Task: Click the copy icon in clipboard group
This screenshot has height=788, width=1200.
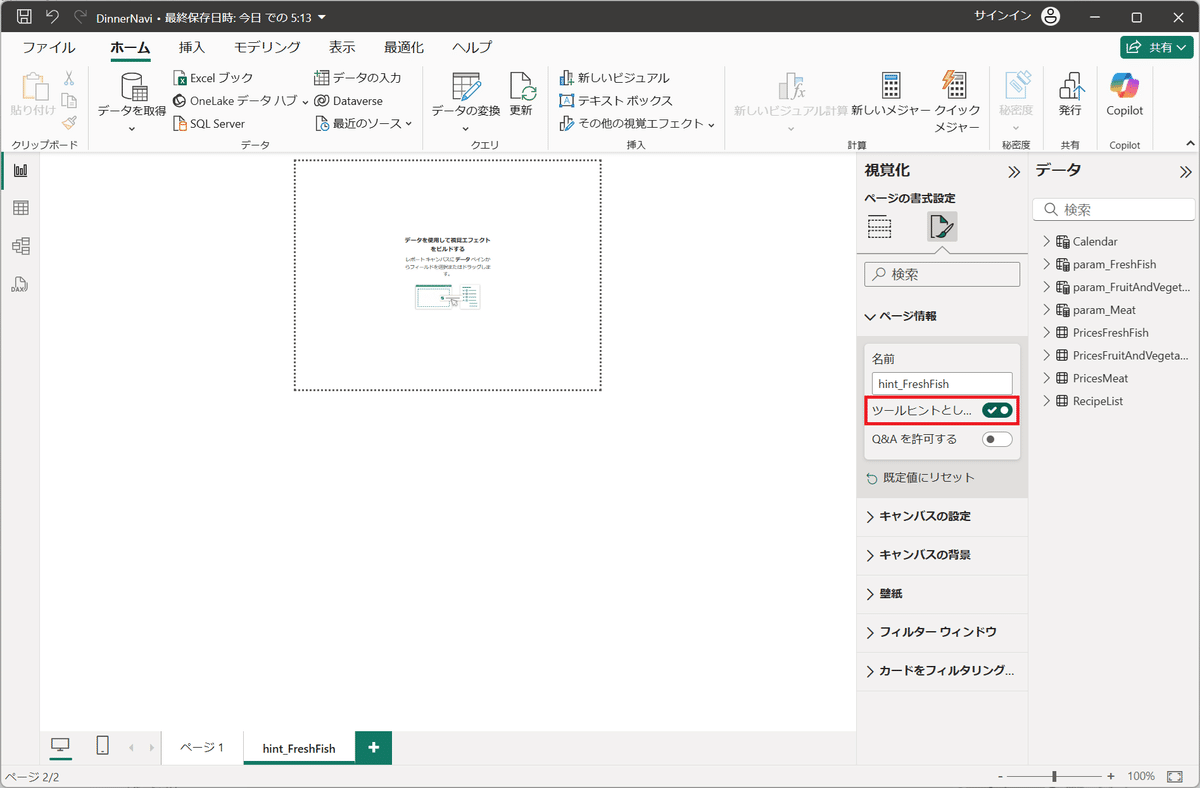Action: 69,100
